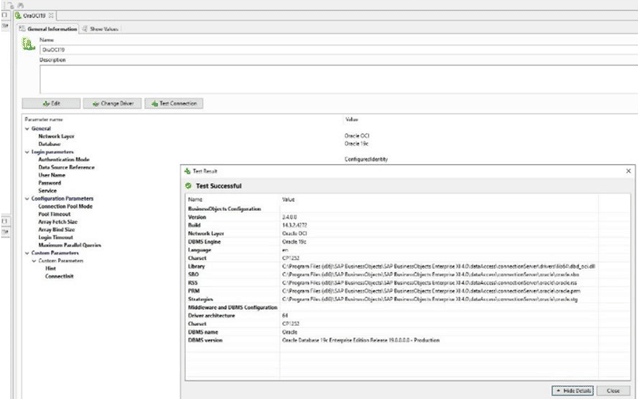This screenshot has height=399, width=638.
Task: Collapse the Configuration Parameters group
Action: tap(27, 198)
